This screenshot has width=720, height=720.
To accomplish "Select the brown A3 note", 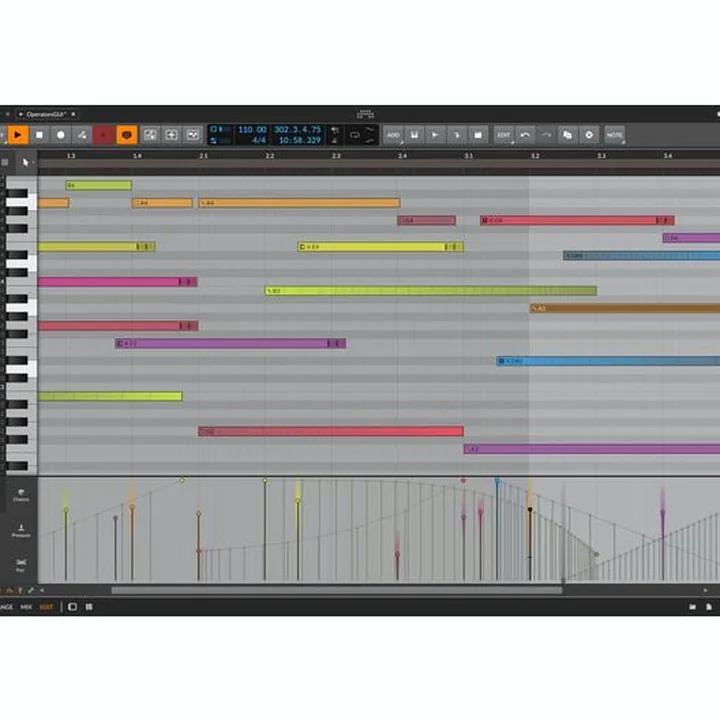I will 625,308.
